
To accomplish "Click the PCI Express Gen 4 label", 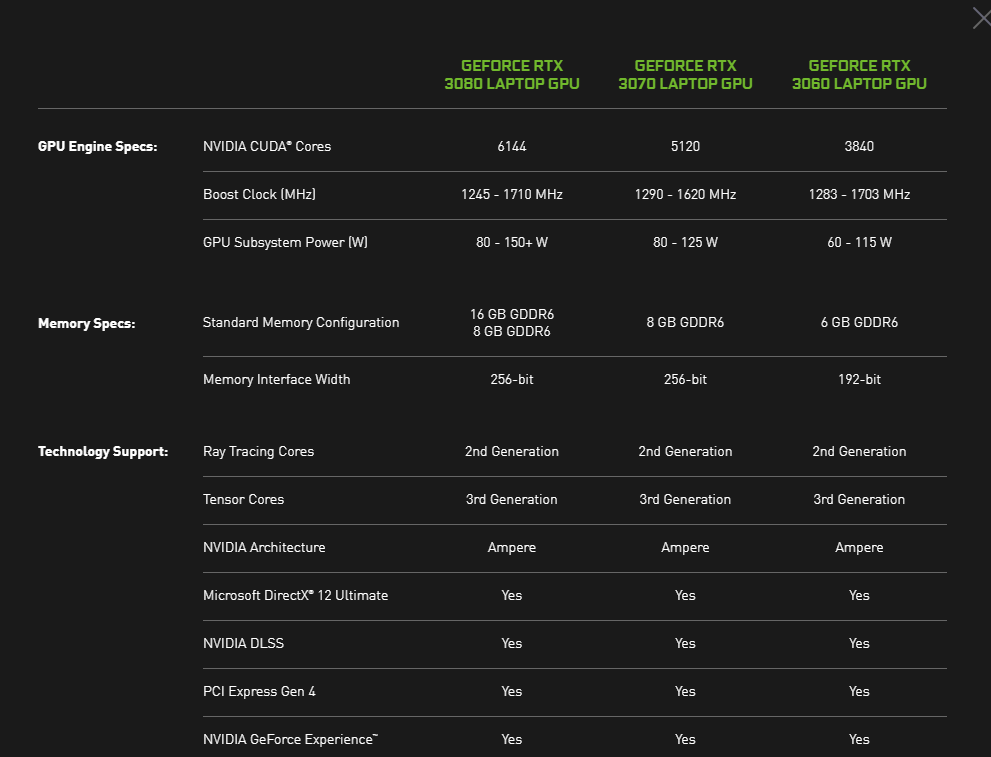I will tap(259, 691).
